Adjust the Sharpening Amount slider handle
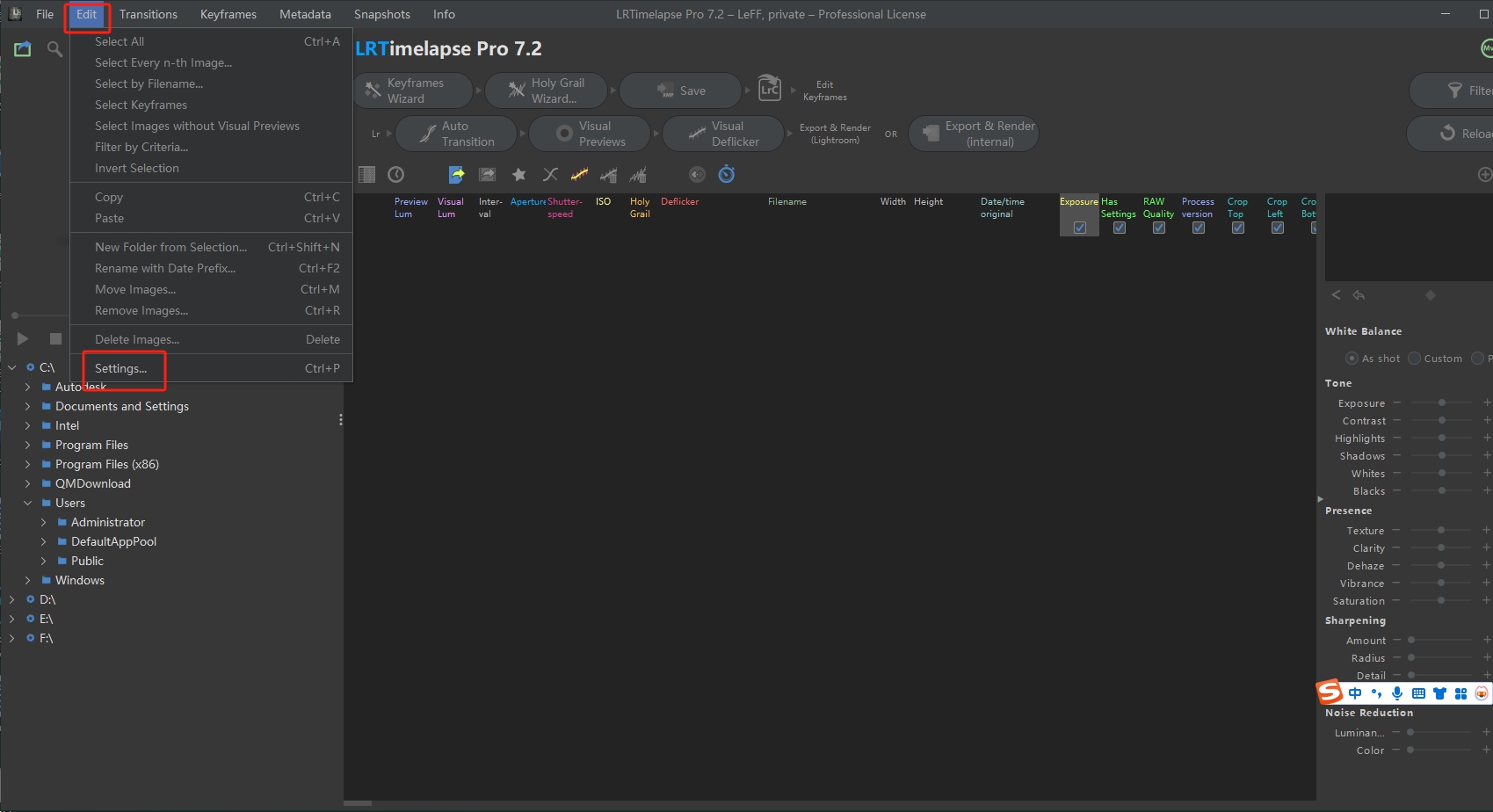 [x=1411, y=640]
